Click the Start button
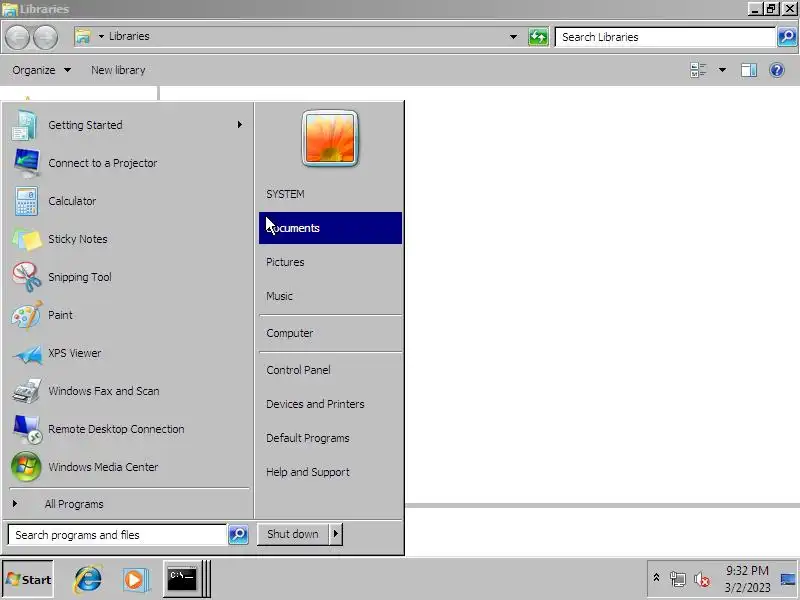800x600 pixels. (28, 579)
